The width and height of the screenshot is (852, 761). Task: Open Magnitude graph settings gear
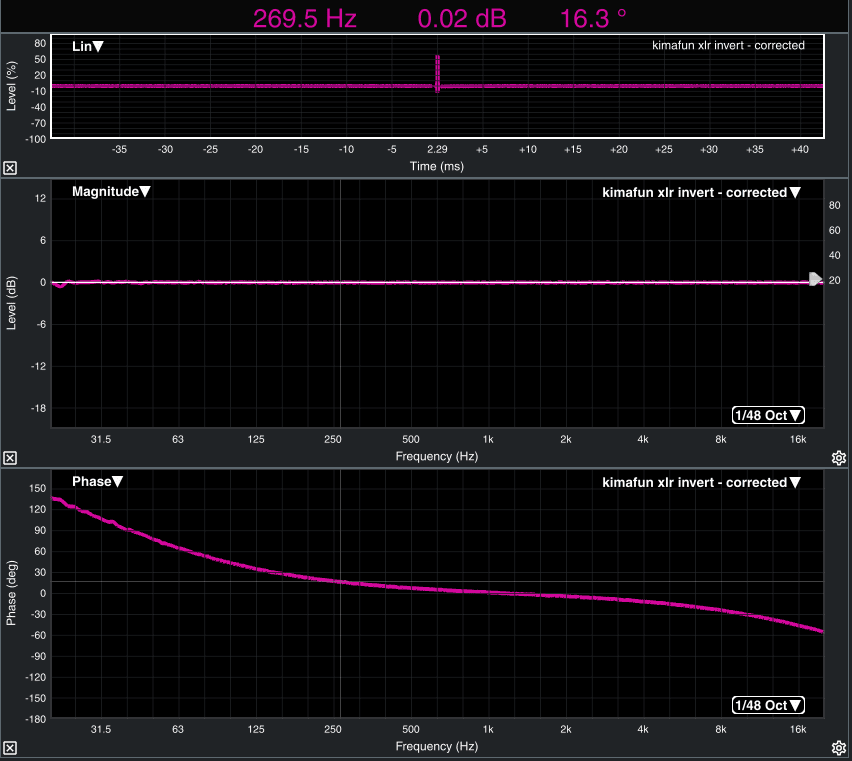point(838,458)
